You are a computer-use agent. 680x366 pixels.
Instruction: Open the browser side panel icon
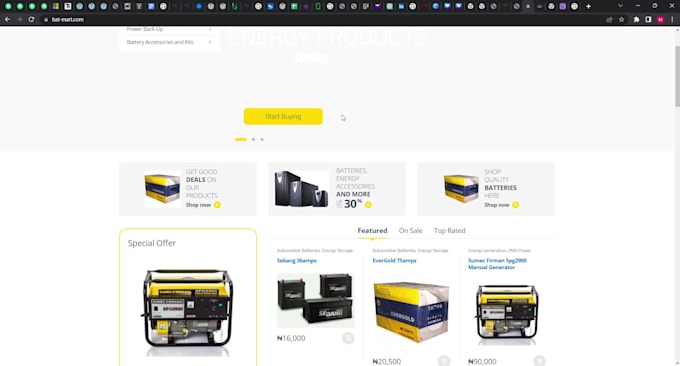pos(648,20)
